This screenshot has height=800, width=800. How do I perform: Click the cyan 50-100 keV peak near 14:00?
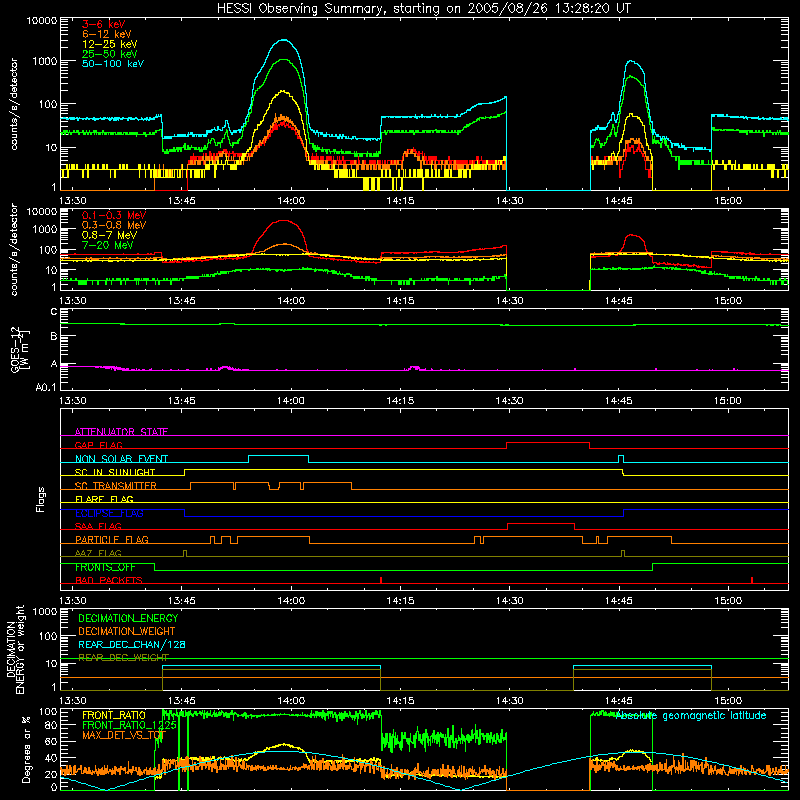[284, 40]
